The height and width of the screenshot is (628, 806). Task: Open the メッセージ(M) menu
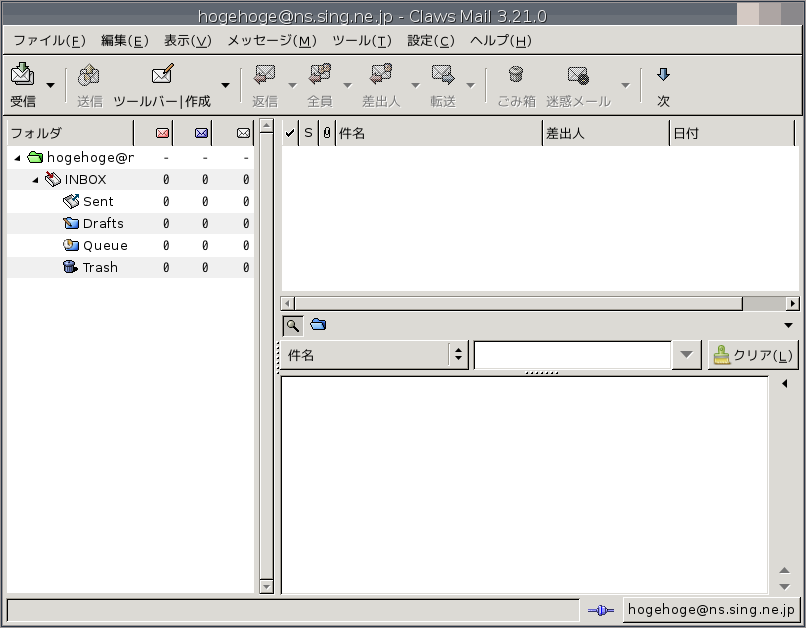tap(272, 41)
